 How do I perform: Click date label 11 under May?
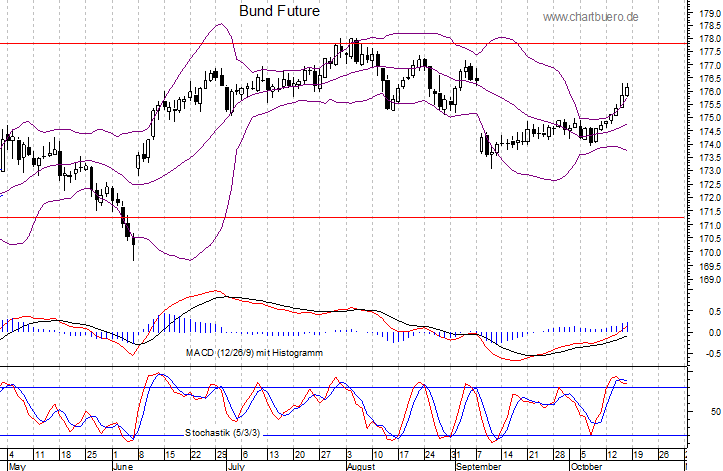[40, 455]
